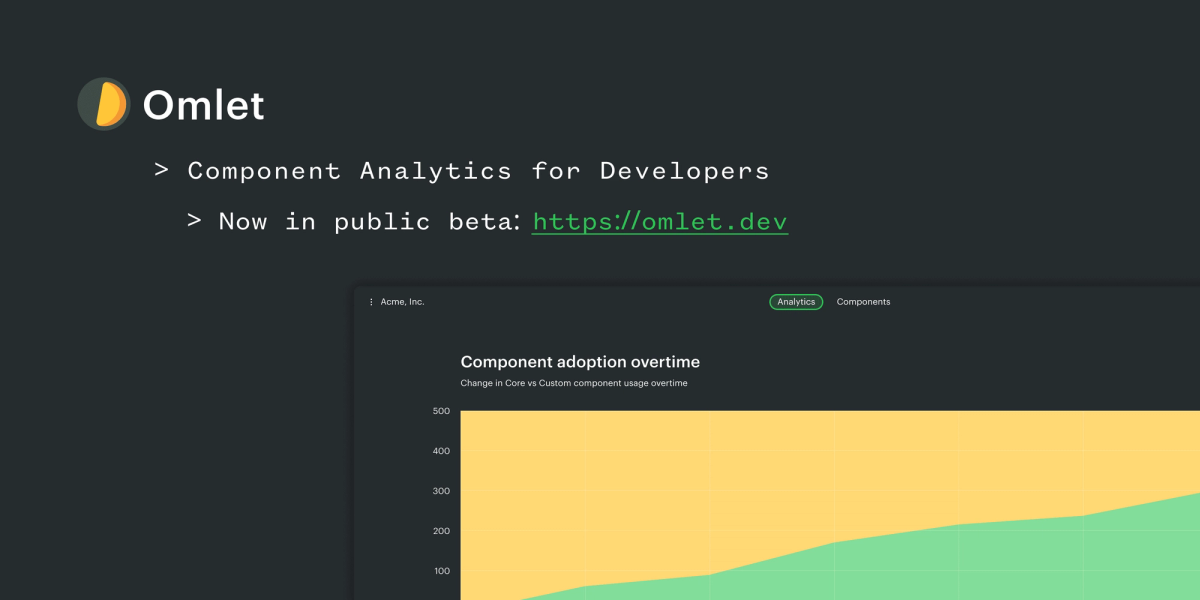The width and height of the screenshot is (1200, 600).
Task: Click the Omlet brand name text
Action: [204, 105]
